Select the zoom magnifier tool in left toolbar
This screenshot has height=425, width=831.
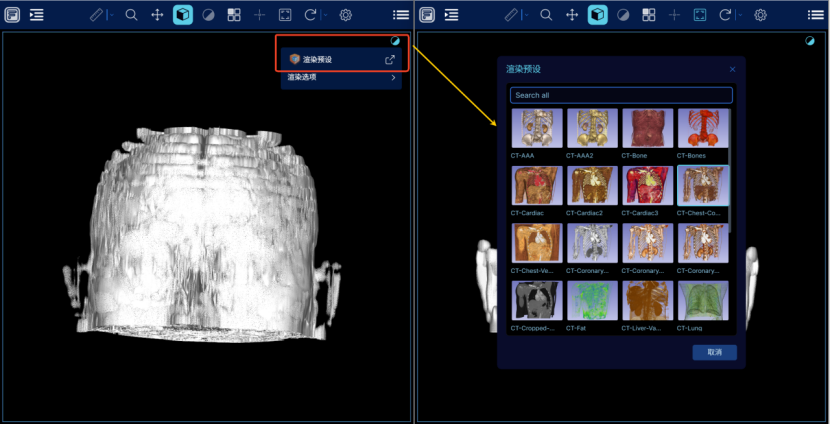pyautogui.click(x=131, y=15)
